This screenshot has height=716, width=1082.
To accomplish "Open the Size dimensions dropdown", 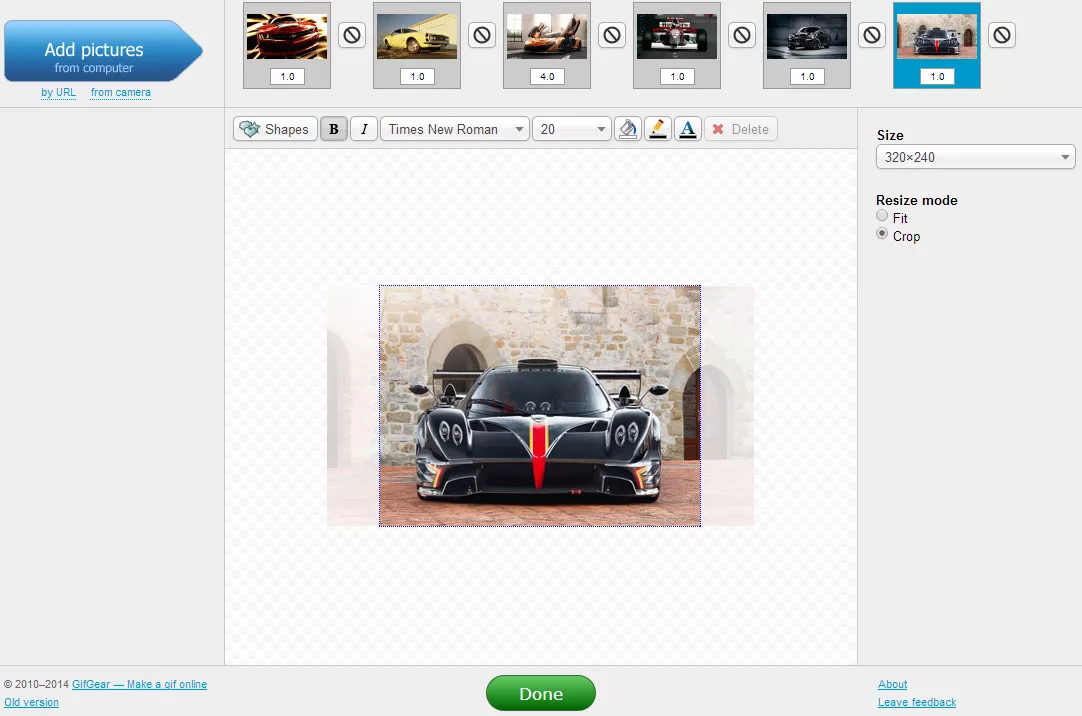I will [975, 156].
